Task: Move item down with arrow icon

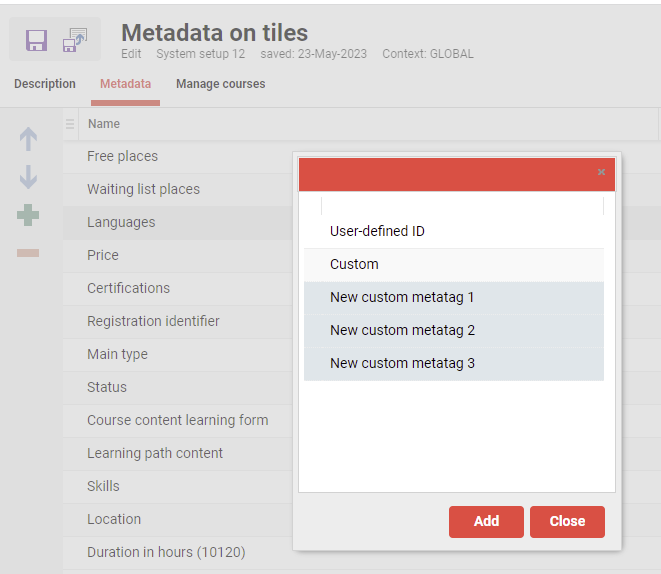Action: pos(28,178)
